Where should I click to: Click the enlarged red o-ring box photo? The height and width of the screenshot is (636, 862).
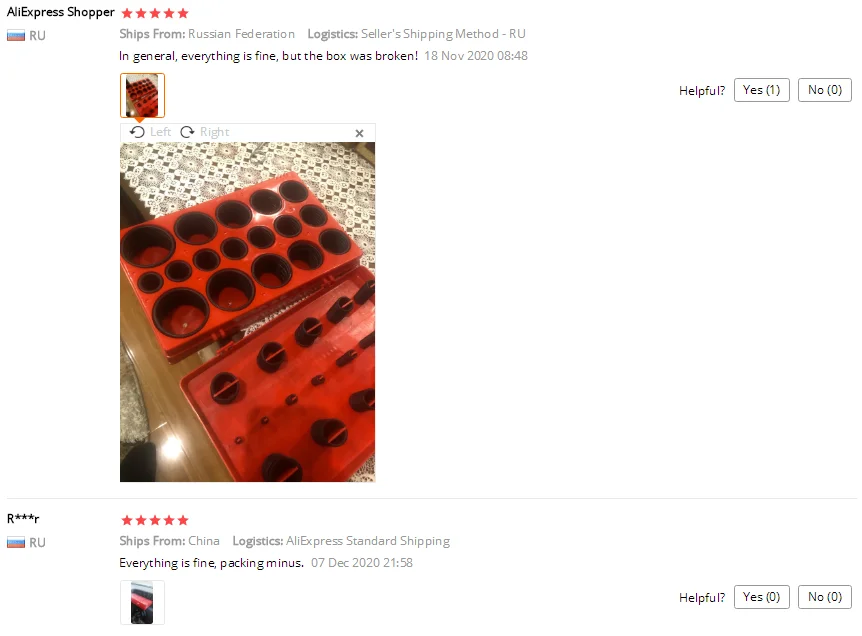click(x=247, y=312)
